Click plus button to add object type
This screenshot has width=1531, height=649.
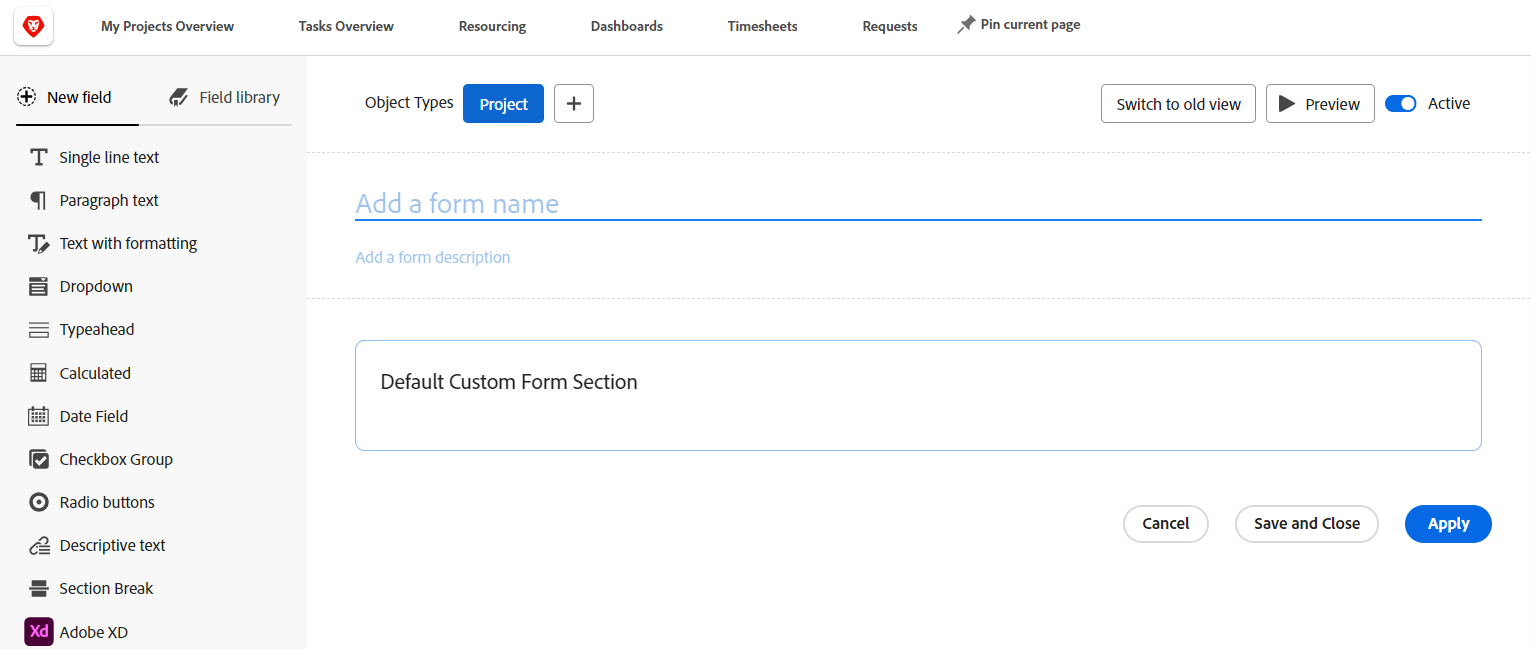coord(574,104)
